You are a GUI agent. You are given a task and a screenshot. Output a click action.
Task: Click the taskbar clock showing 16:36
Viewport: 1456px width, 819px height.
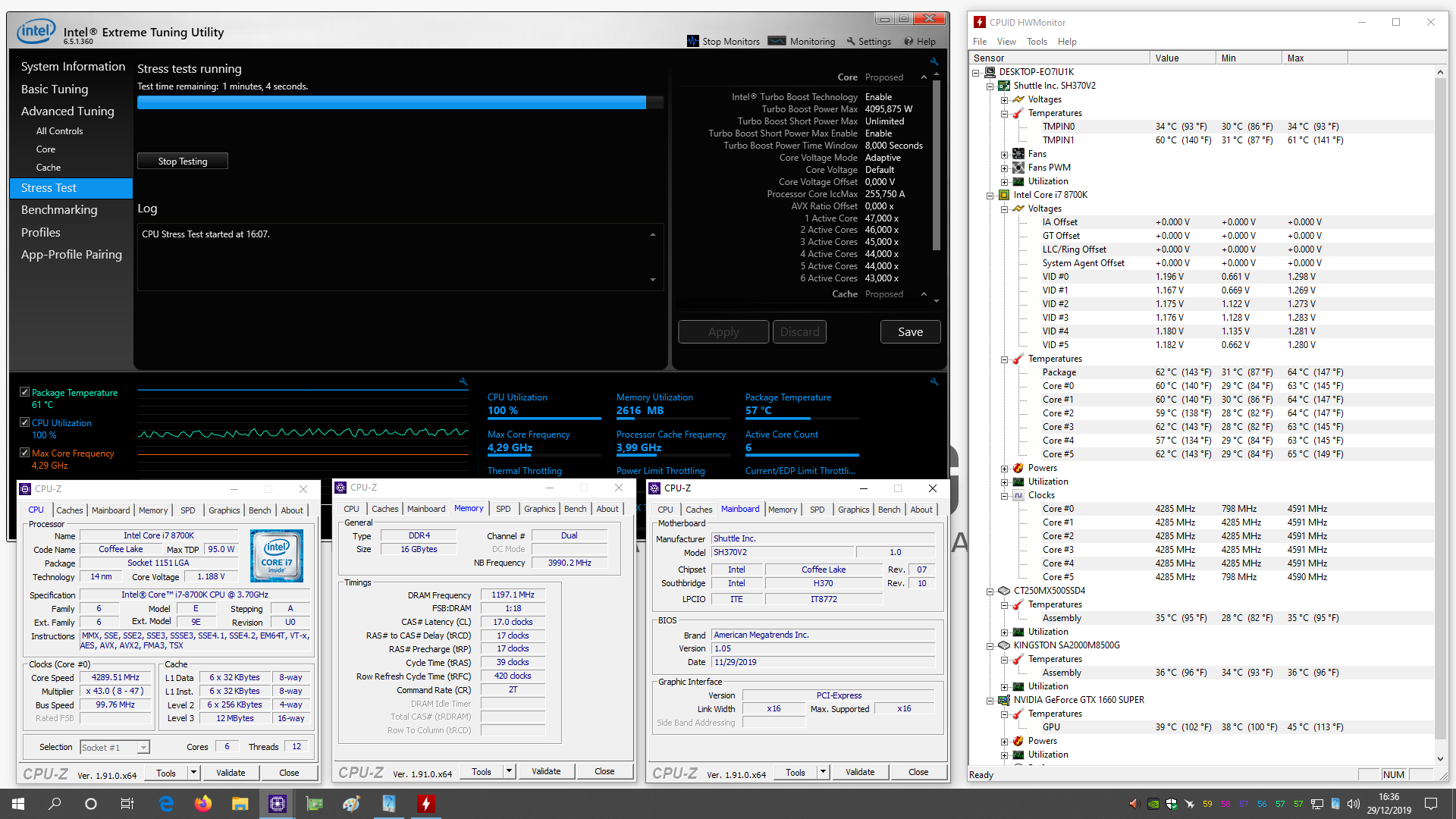pyautogui.click(x=1389, y=803)
